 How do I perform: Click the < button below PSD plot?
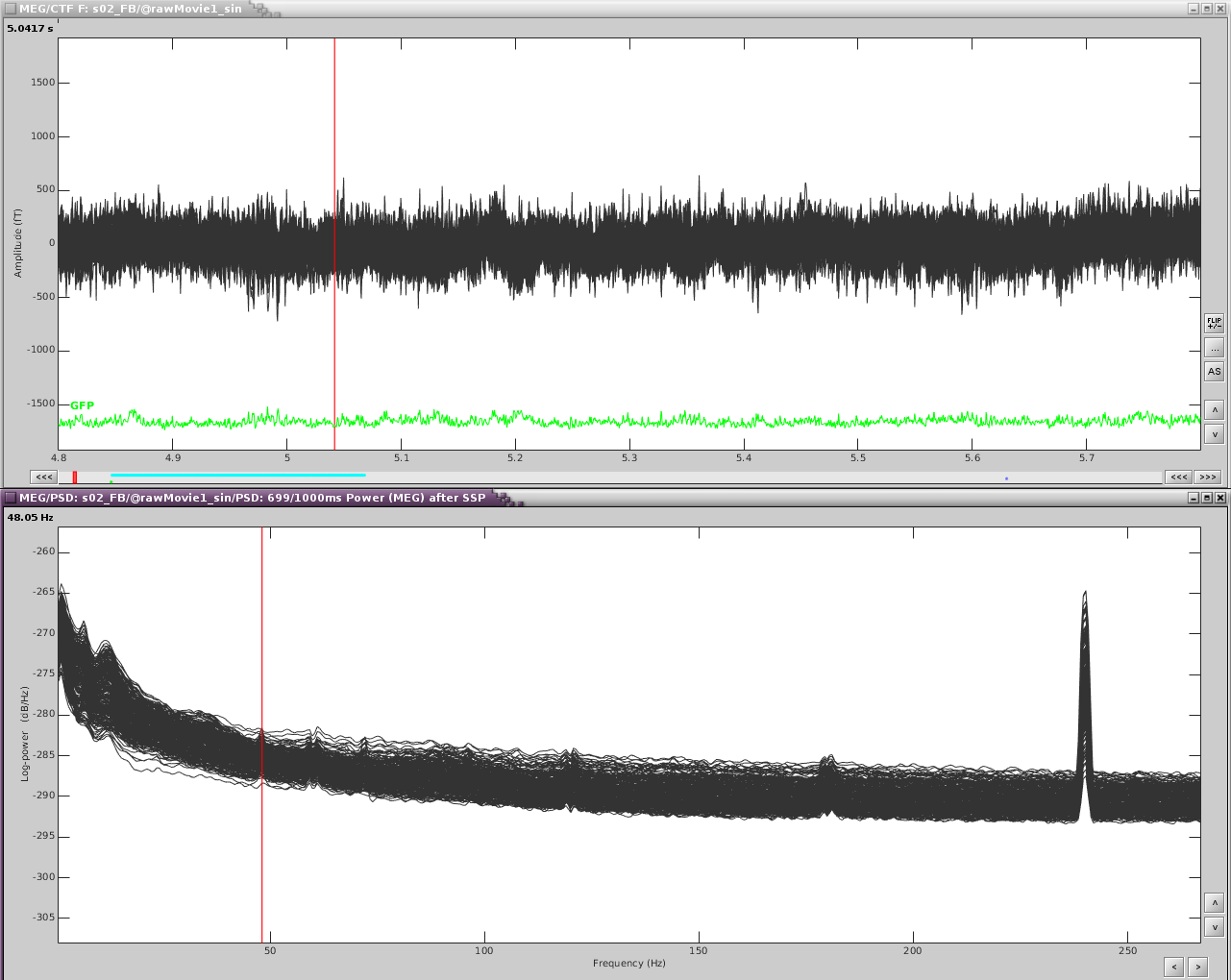click(1173, 967)
